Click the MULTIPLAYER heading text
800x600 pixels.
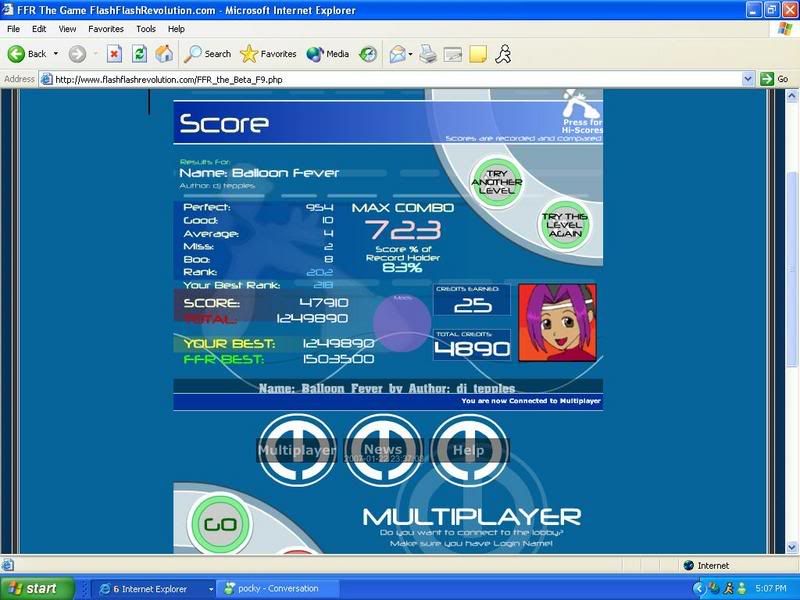tap(471, 517)
